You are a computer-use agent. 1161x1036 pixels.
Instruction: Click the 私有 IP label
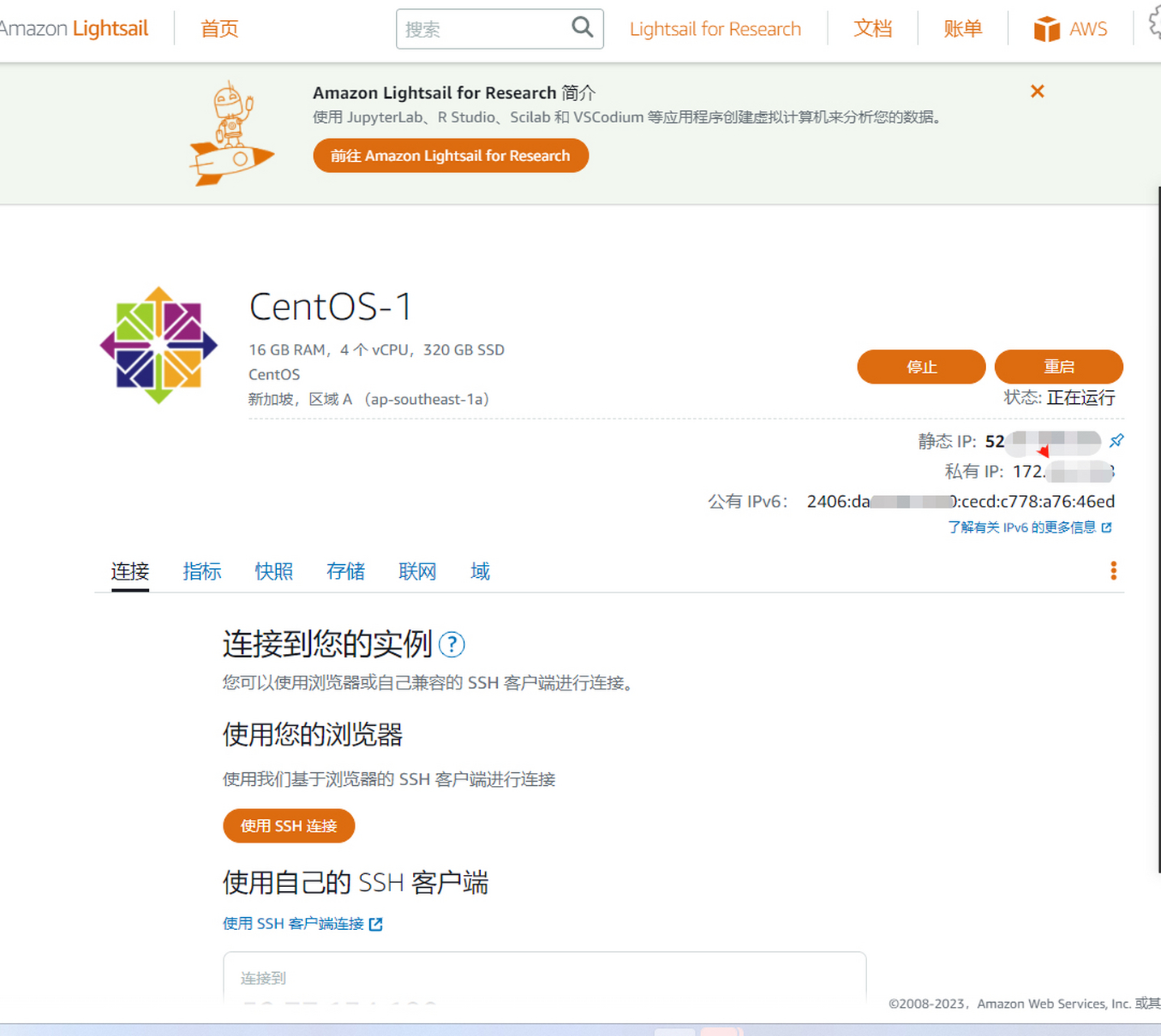click(974, 471)
